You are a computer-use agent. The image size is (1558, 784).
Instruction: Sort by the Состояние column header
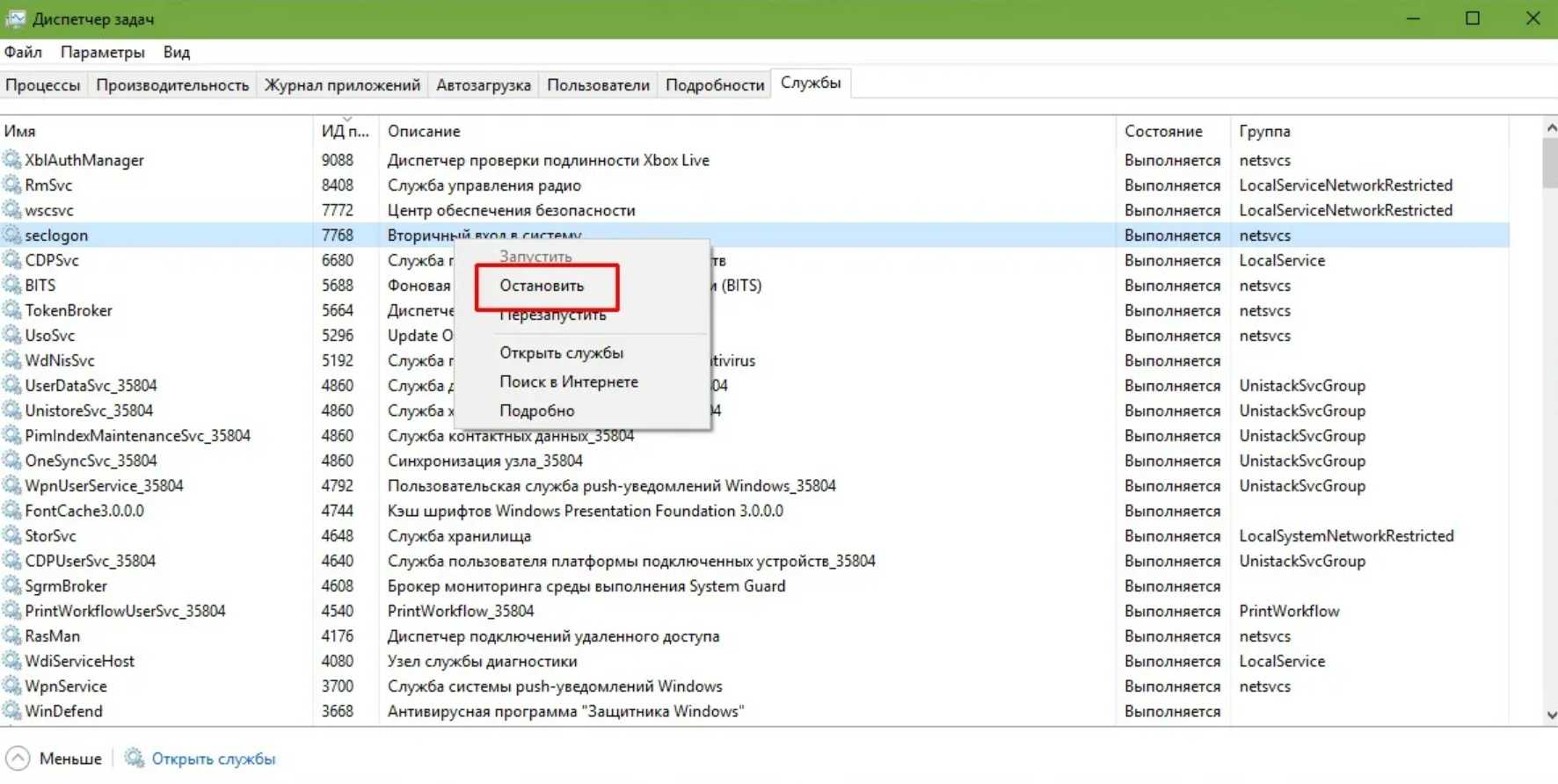point(1162,131)
